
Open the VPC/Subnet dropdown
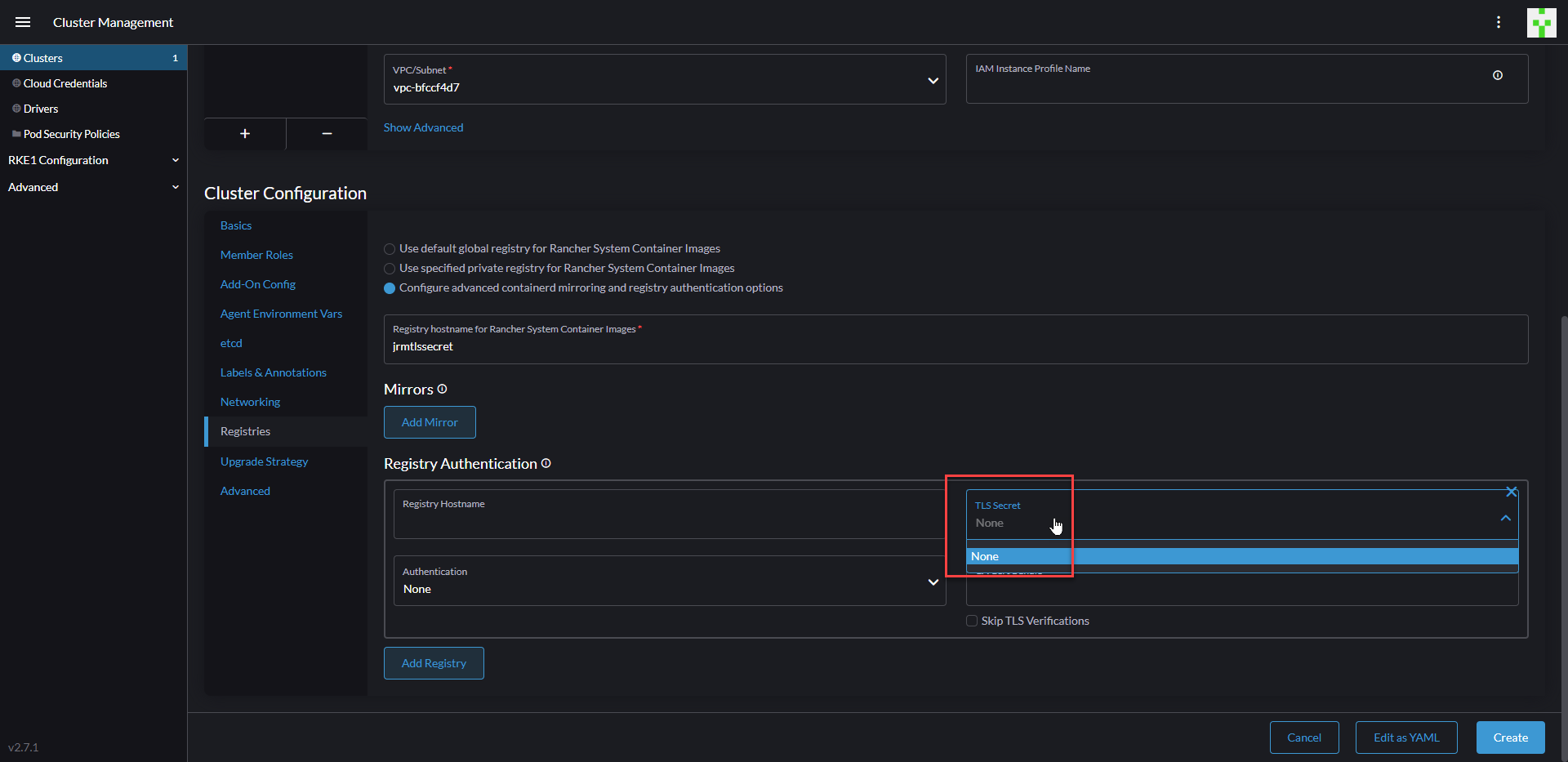(x=933, y=80)
